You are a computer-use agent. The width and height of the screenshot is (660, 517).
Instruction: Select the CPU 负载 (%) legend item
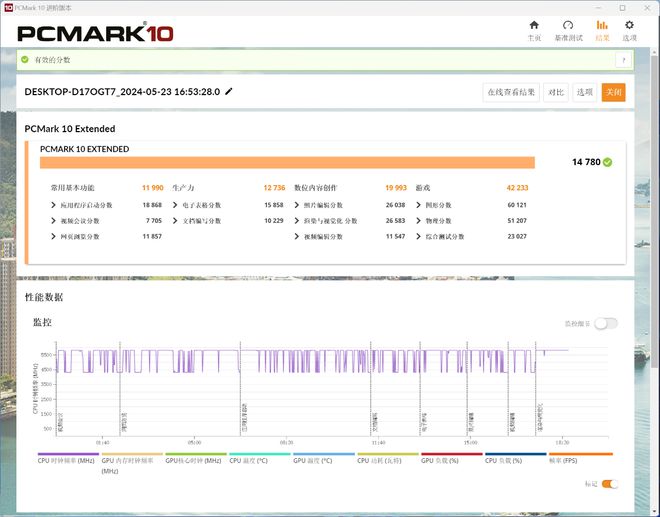tap(516, 459)
